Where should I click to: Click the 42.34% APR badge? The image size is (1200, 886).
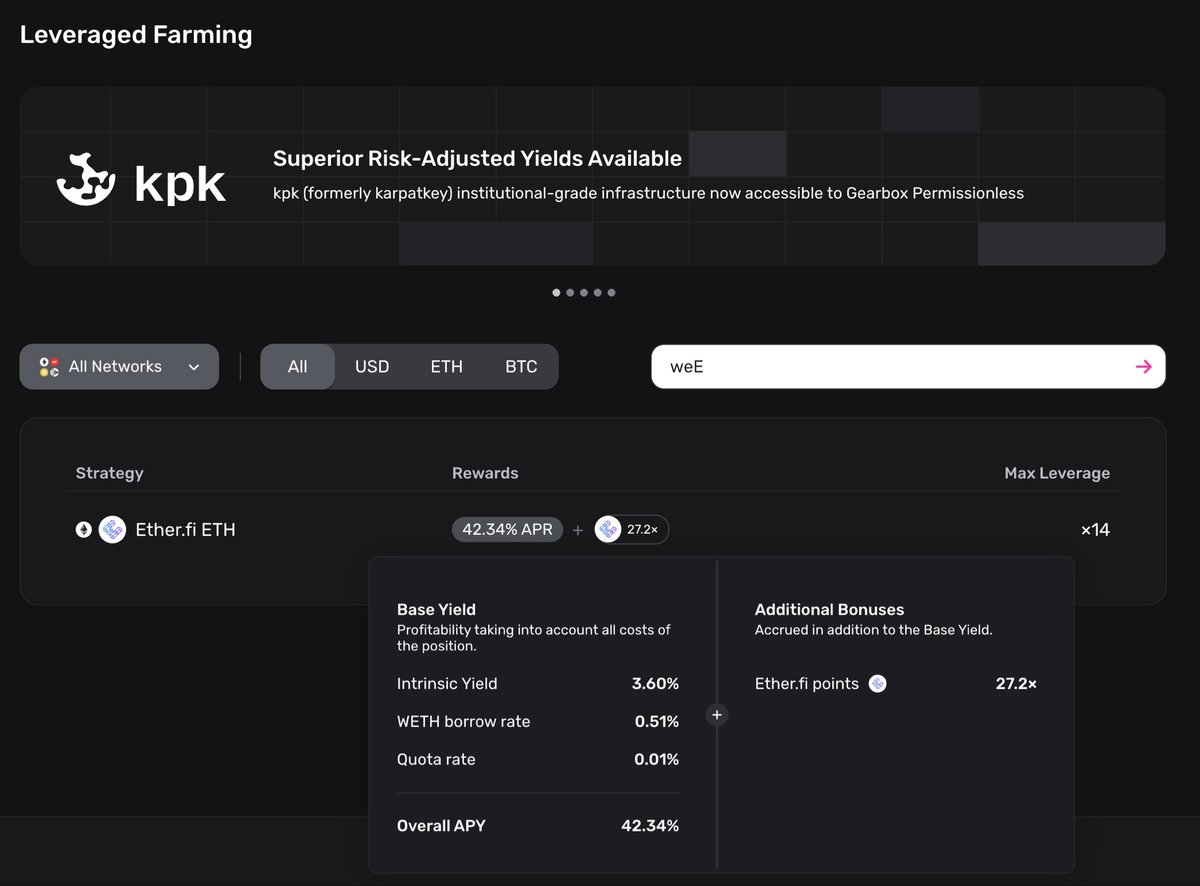tap(507, 530)
